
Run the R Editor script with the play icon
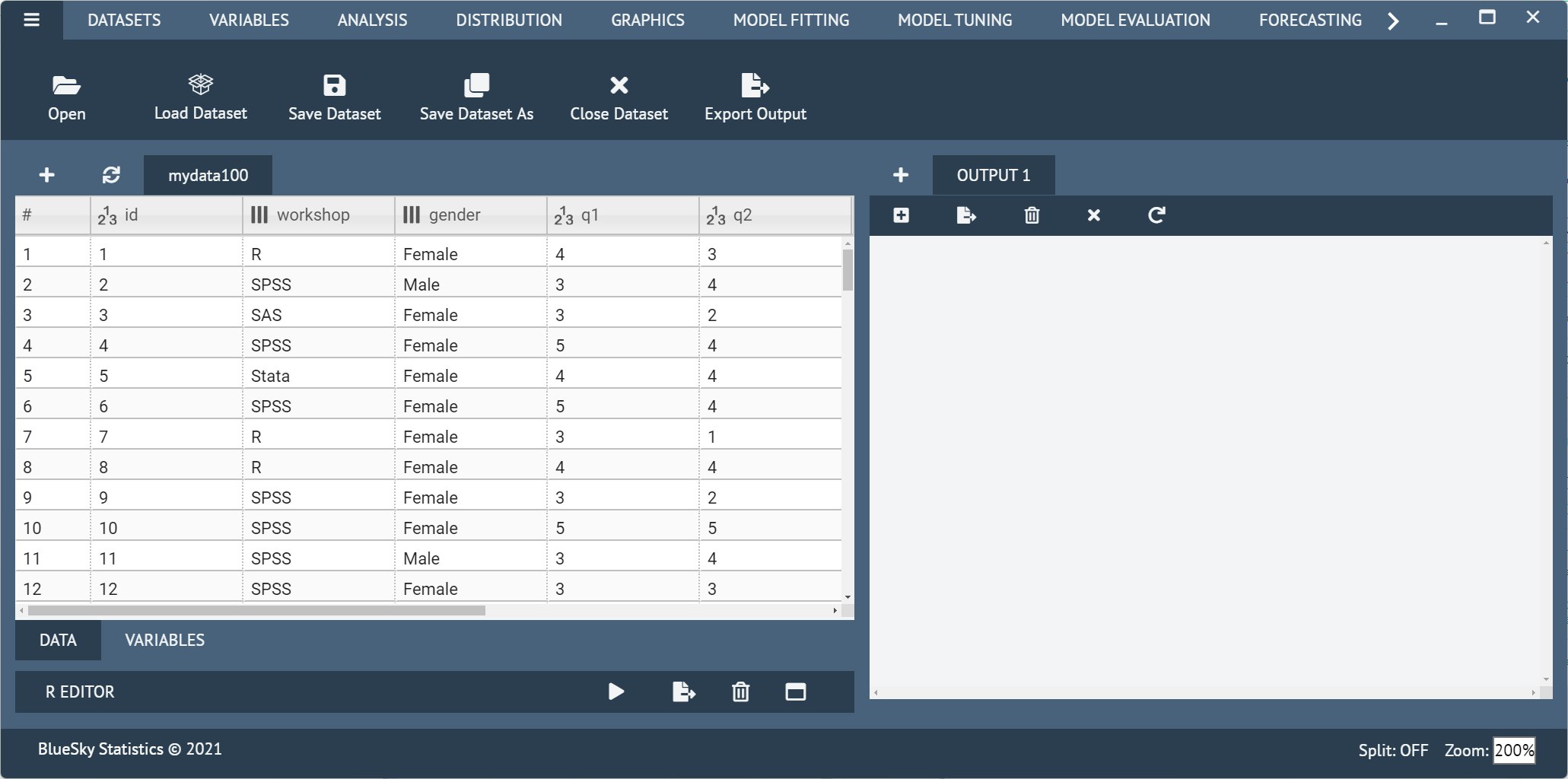[615, 692]
